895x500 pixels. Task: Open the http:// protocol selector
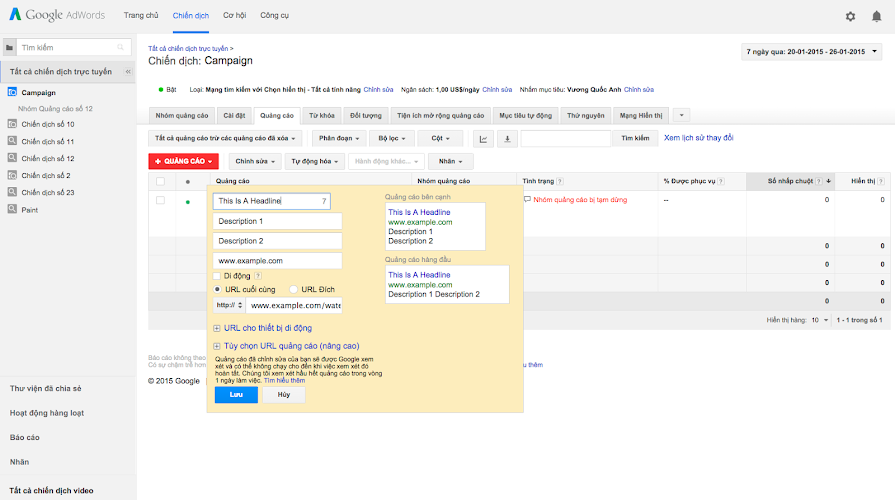point(229,305)
